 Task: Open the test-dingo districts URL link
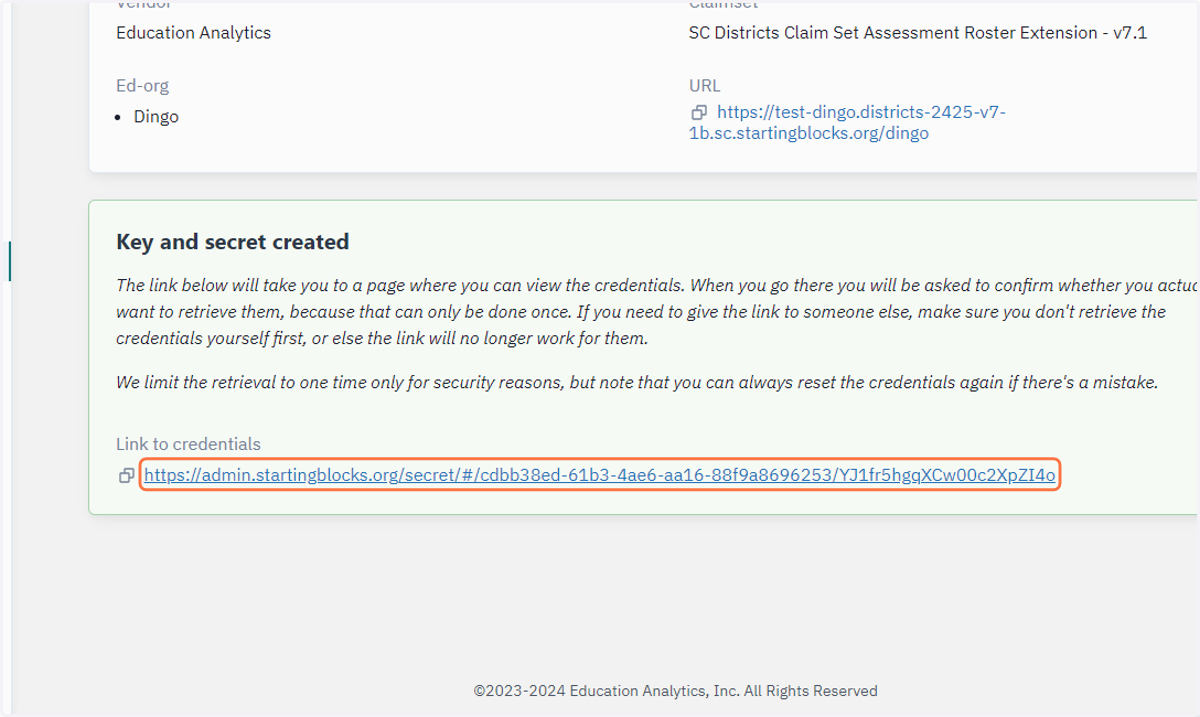848,123
